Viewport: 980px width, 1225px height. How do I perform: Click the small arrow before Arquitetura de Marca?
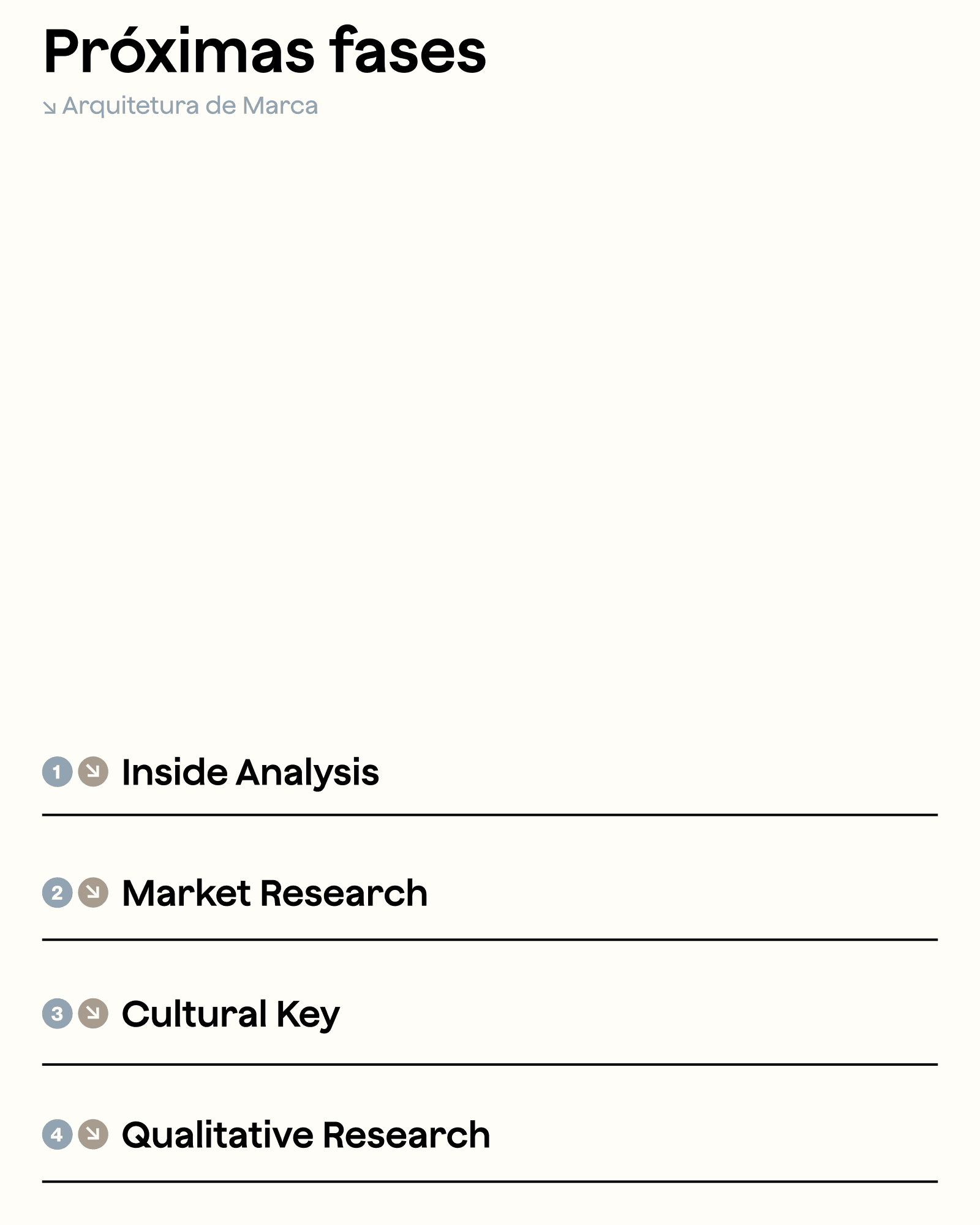tap(50, 108)
